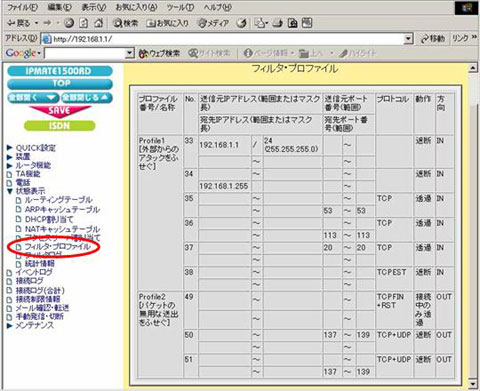Click the Stop loading icon in toolbar
480x391 pixels.
click(x=69, y=23)
